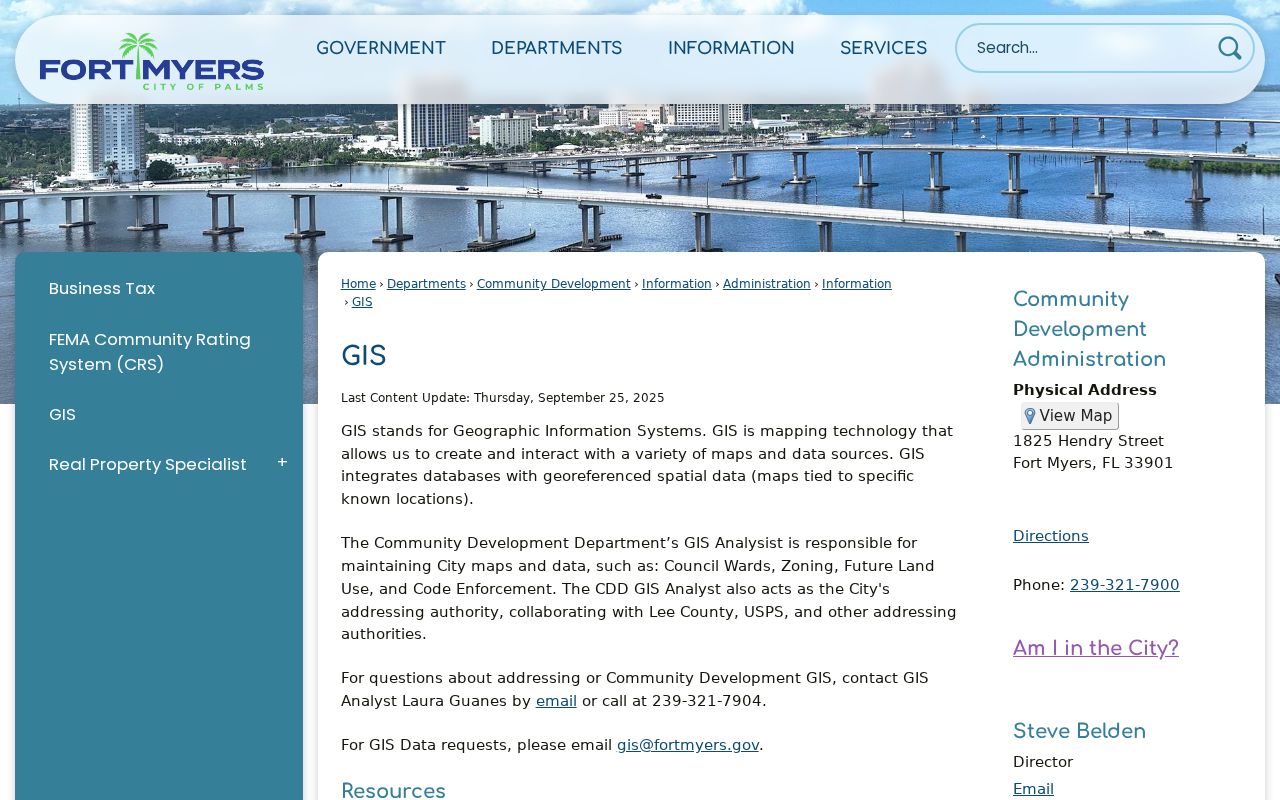
Task: Call the 239-321-7900 phone link
Action: coord(1125,585)
